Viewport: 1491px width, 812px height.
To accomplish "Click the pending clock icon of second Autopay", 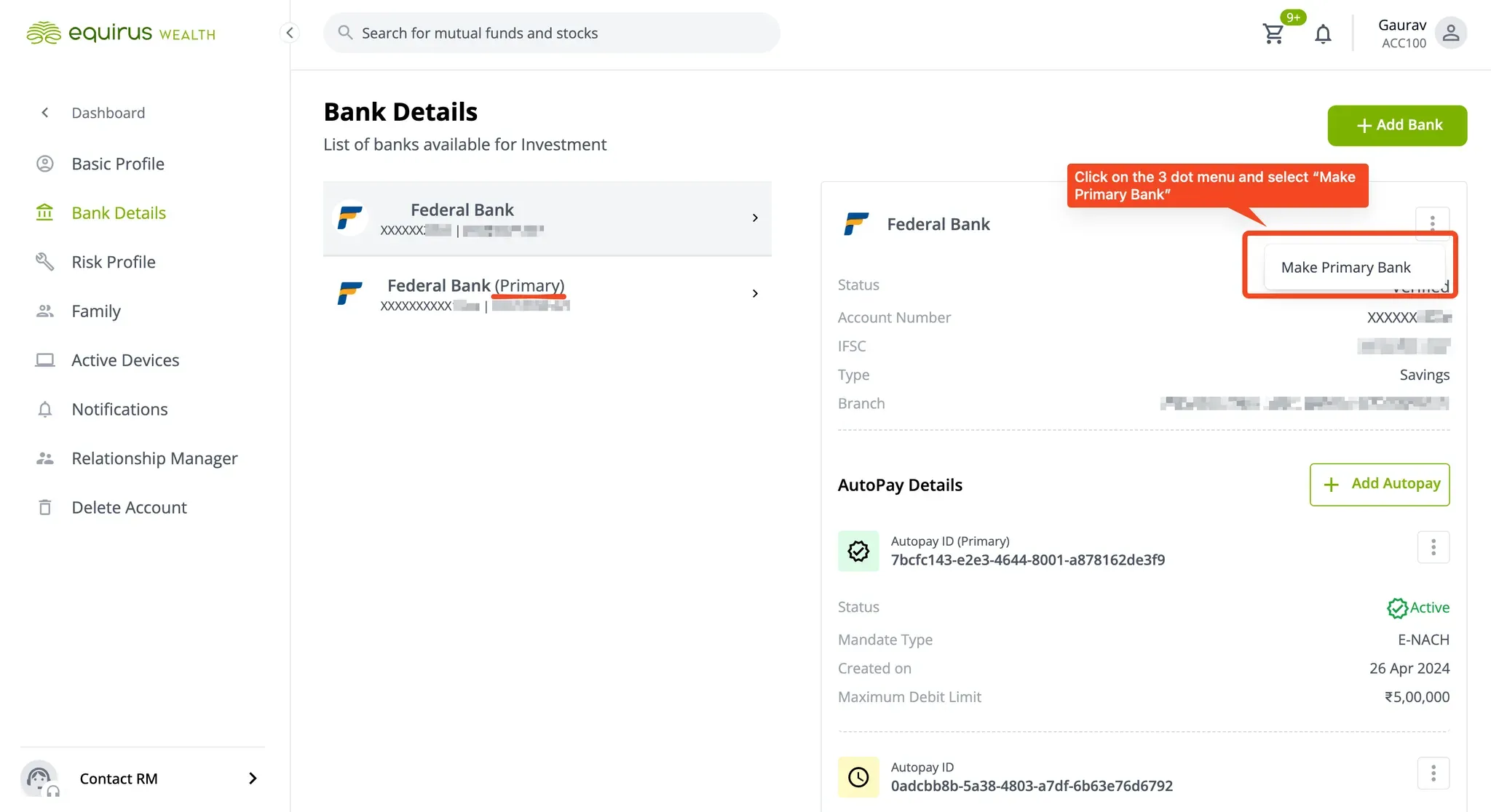I will 858,777.
